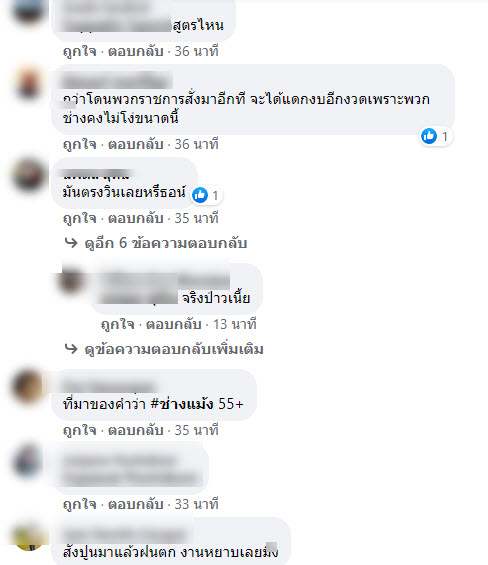Open the profile picture beside มันตรงวินเลยหรือ comment
The height and width of the screenshot is (565, 488).
[x=28, y=176]
